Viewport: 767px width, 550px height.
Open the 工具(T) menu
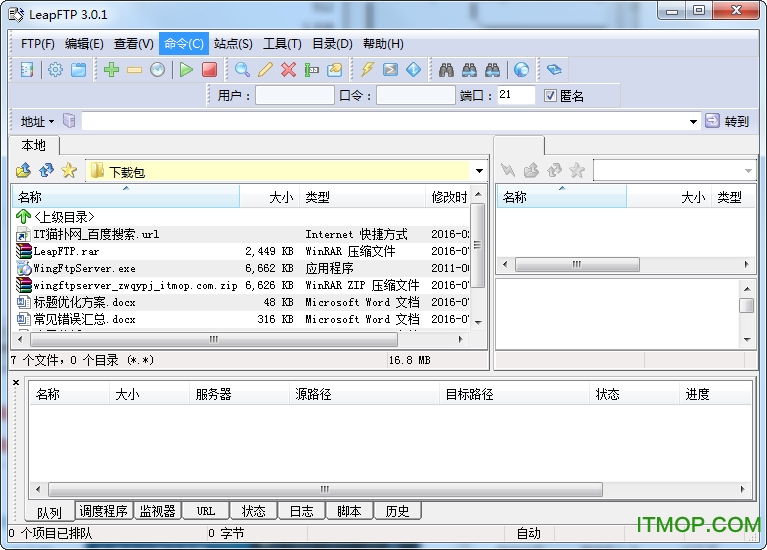tap(282, 44)
